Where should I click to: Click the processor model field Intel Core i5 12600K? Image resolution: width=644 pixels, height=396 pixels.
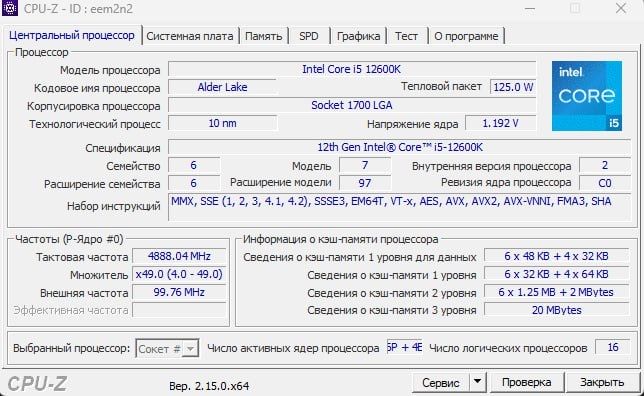coord(352,69)
